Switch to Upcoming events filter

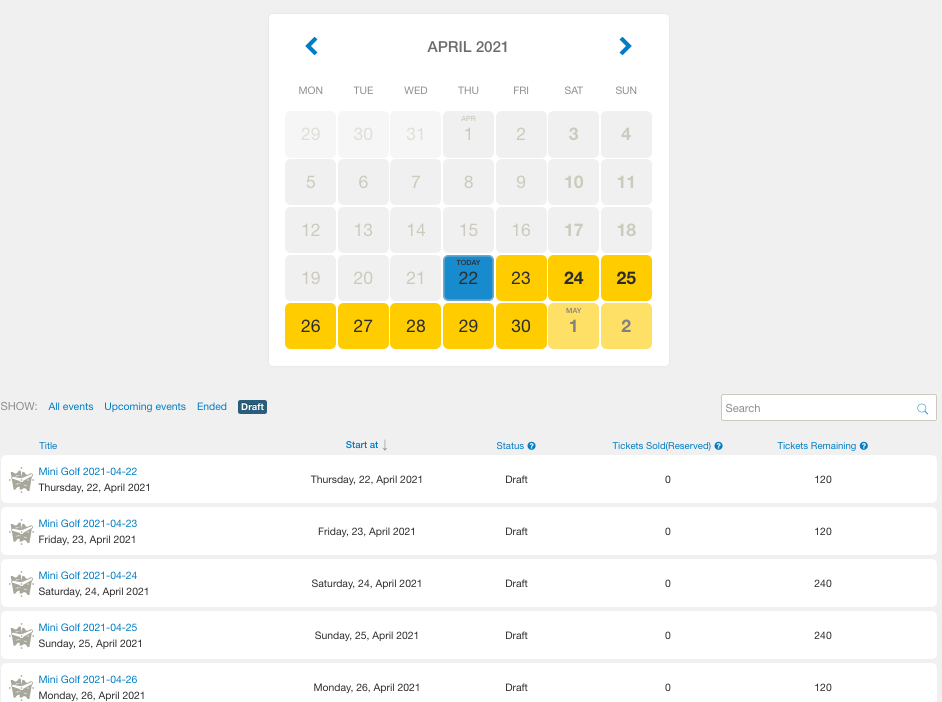[x=145, y=407]
